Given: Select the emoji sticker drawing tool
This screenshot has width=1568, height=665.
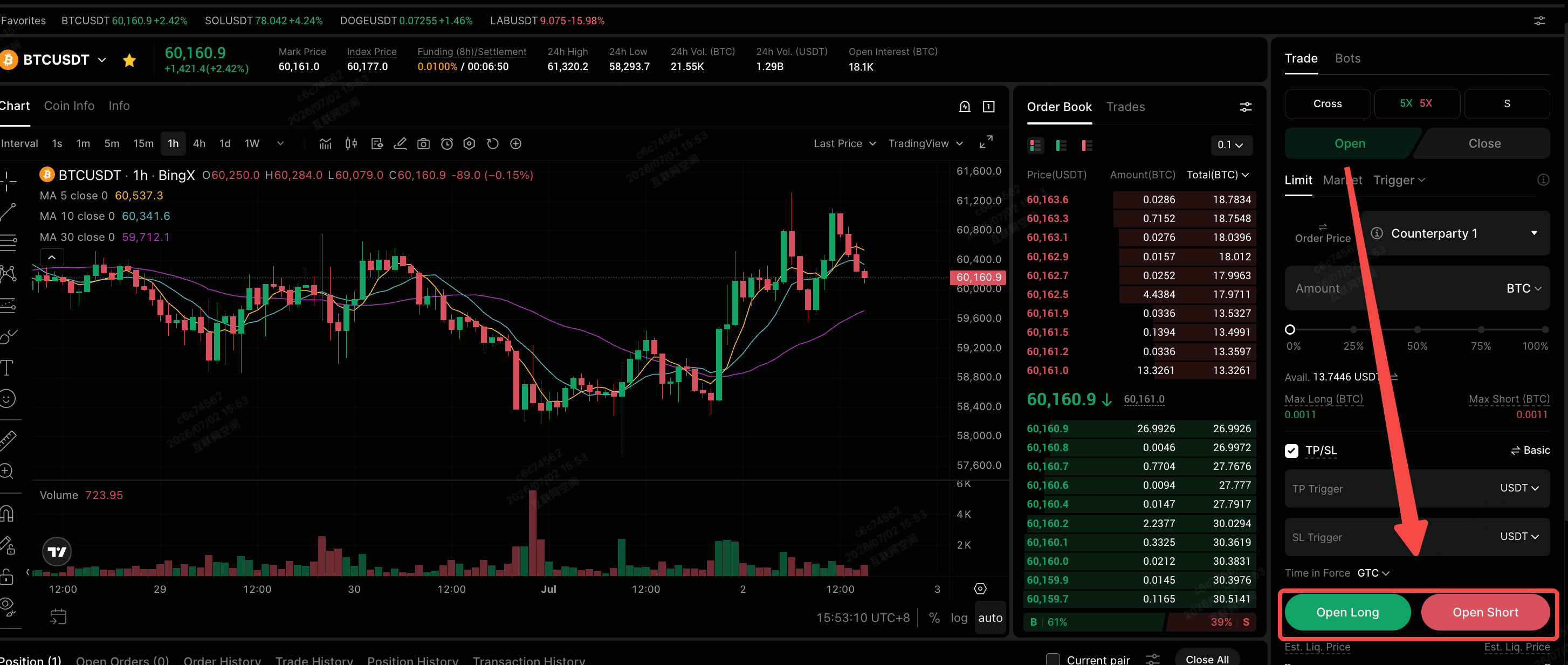Looking at the screenshot, I should [x=8, y=398].
